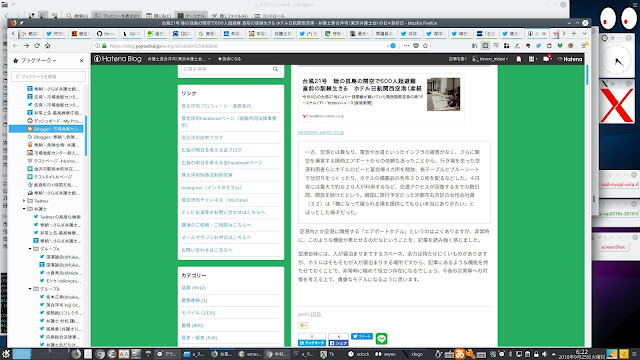Open the user account dropdown in Hatena header
The height and width of the screenshot is (360, 640).
490,59
